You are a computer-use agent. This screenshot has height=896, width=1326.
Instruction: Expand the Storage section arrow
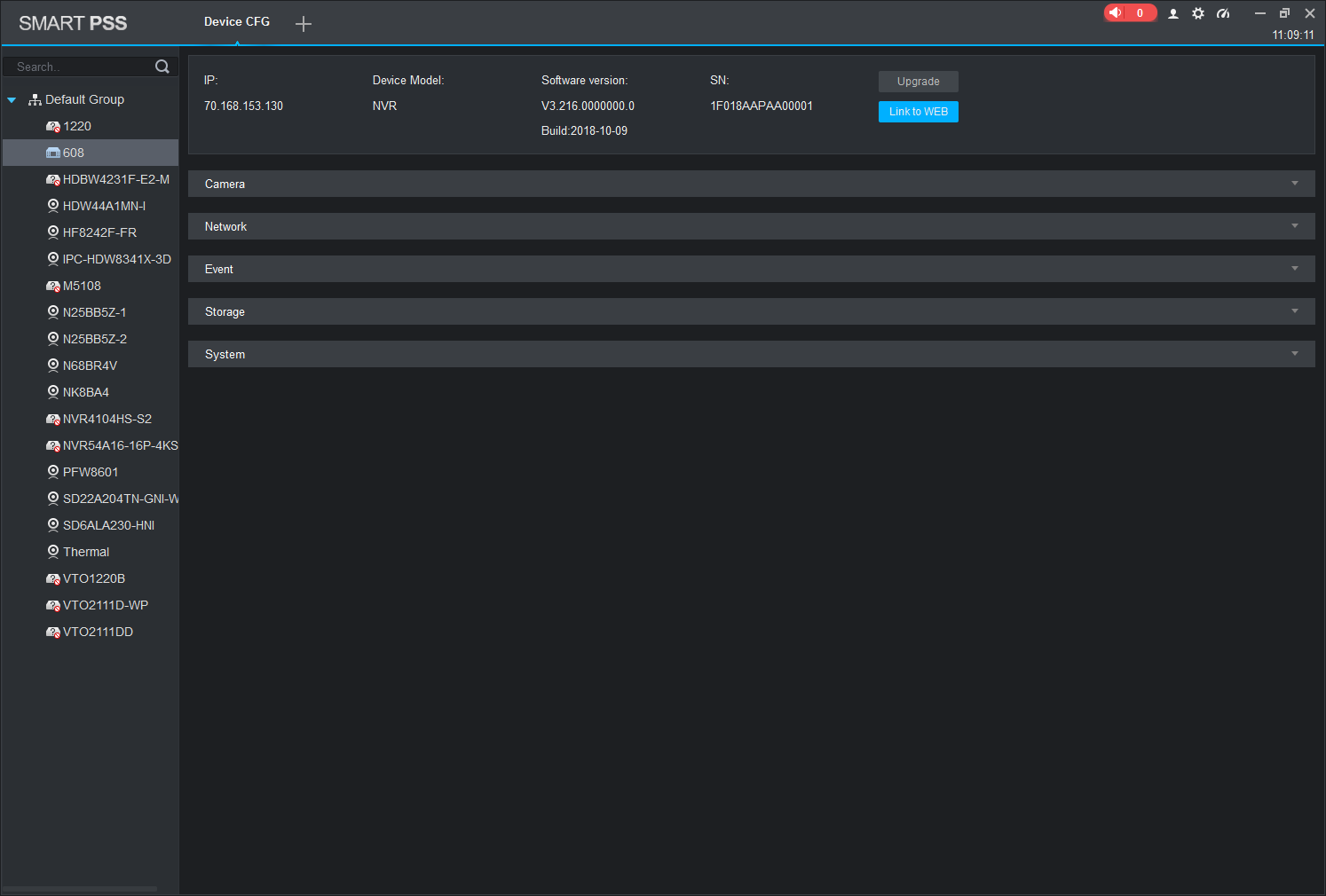pyautogui.click(x=1295, y=311)
